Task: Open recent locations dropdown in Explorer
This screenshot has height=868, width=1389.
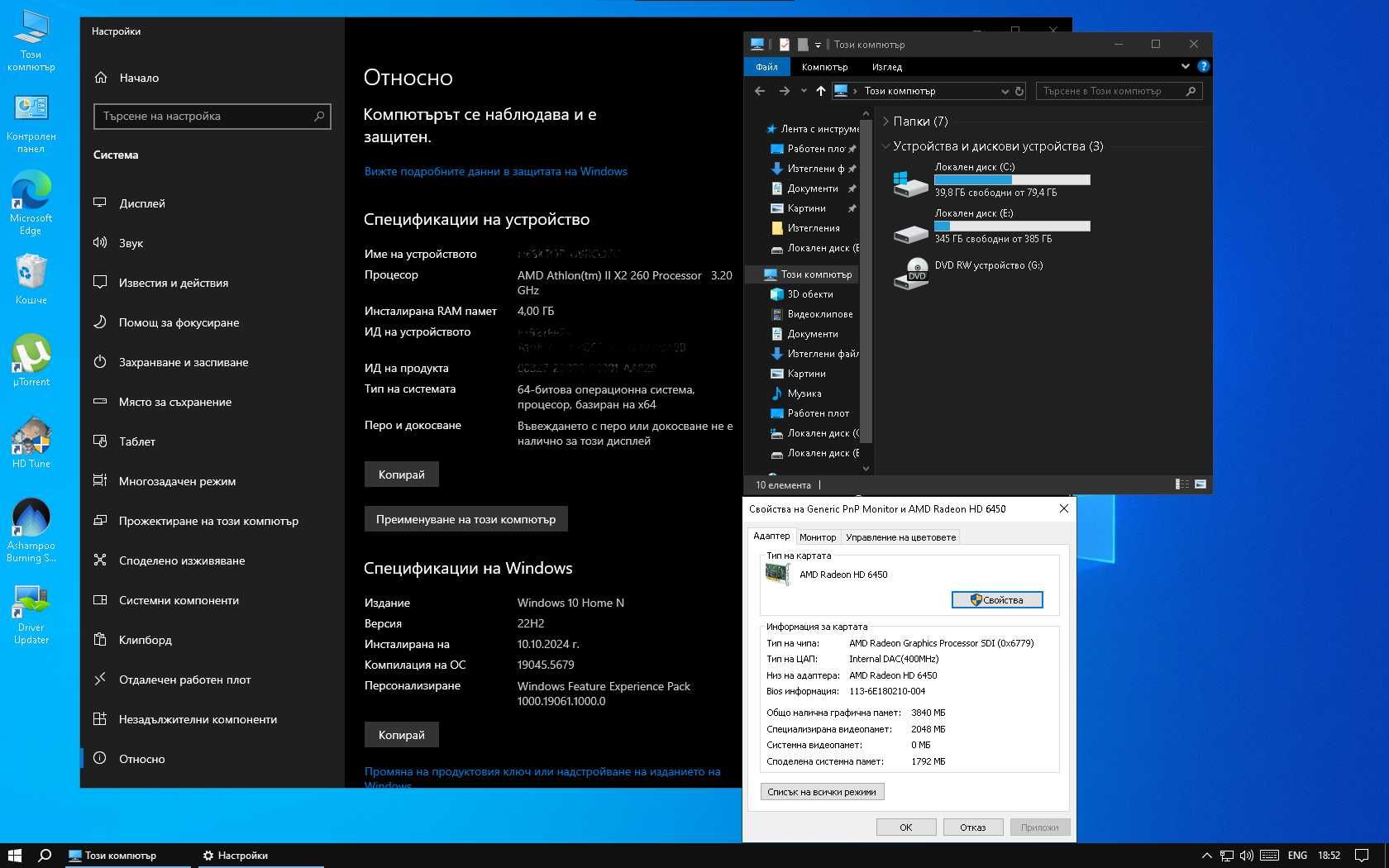Action: point(804,91)
